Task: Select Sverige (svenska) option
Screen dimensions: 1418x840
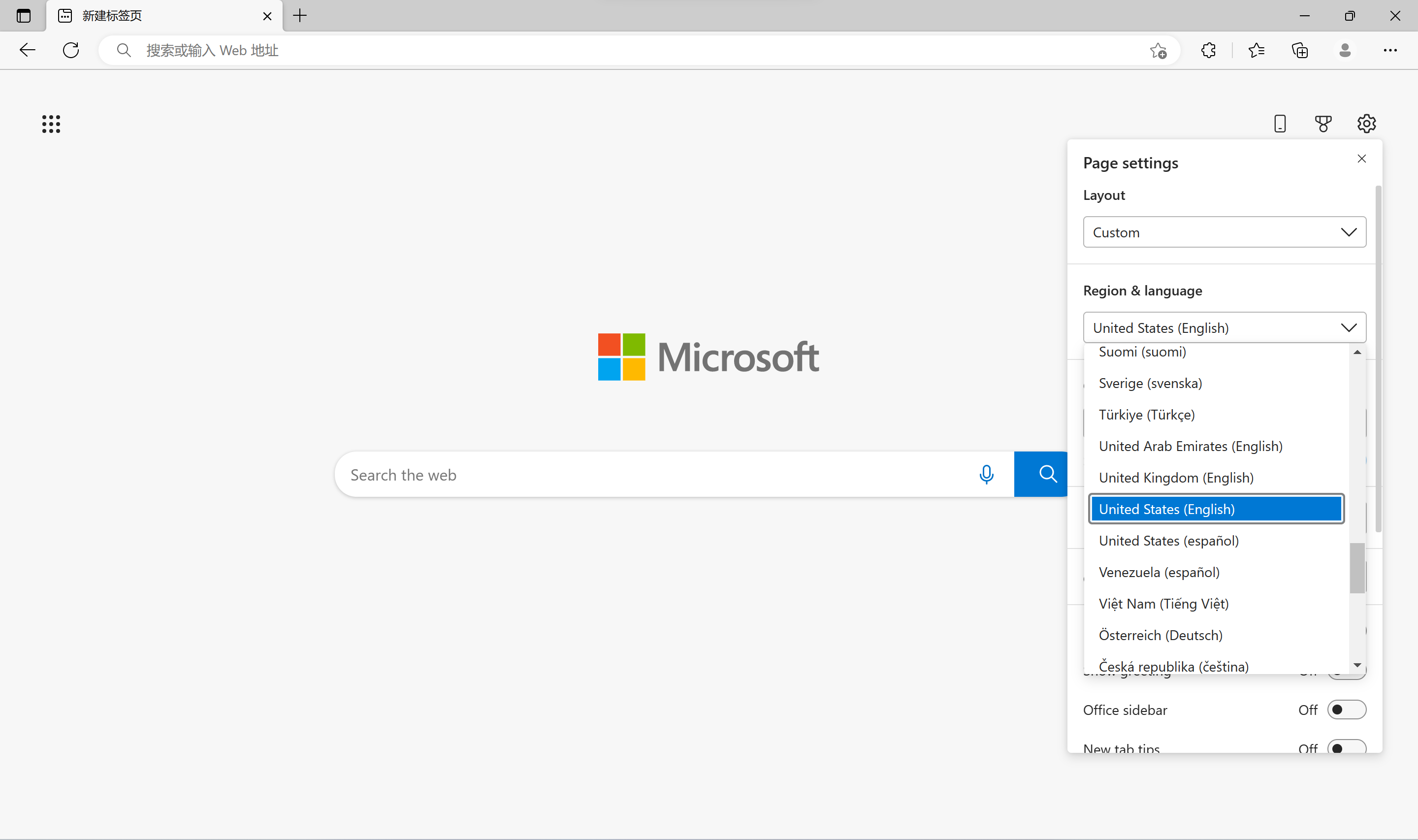Action: [1216, 383]
